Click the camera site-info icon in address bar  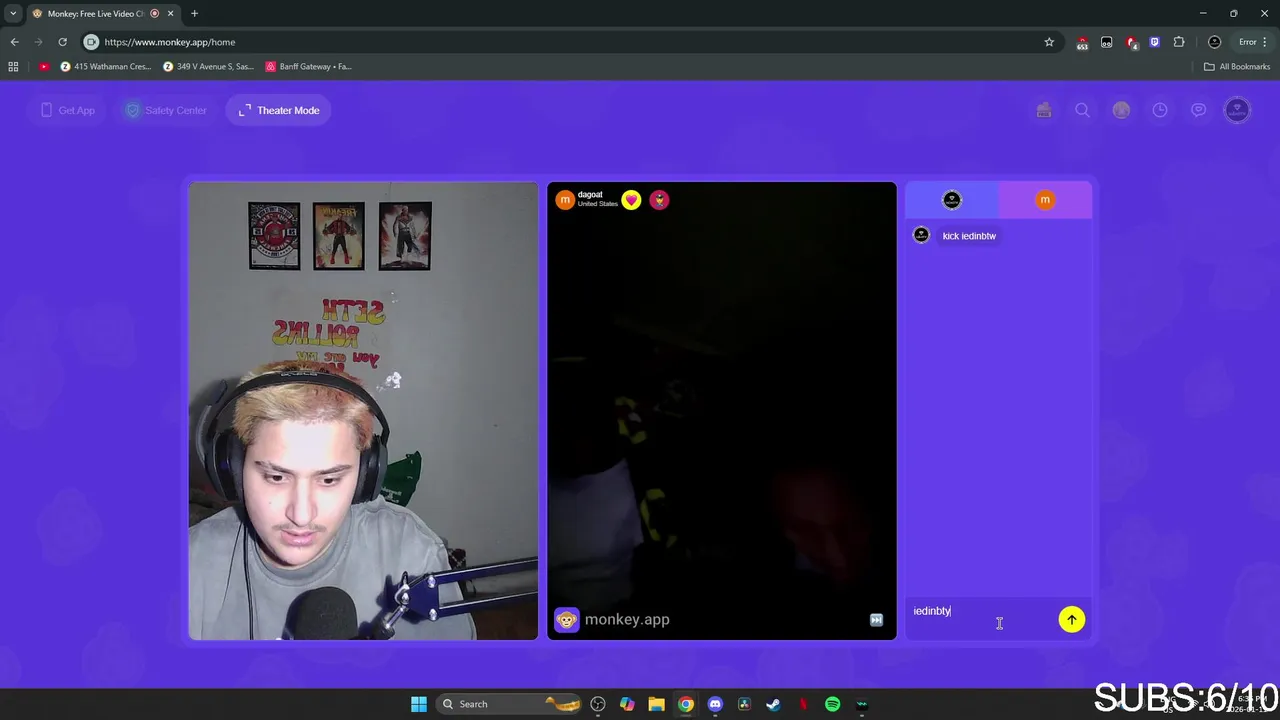(91, 42)
